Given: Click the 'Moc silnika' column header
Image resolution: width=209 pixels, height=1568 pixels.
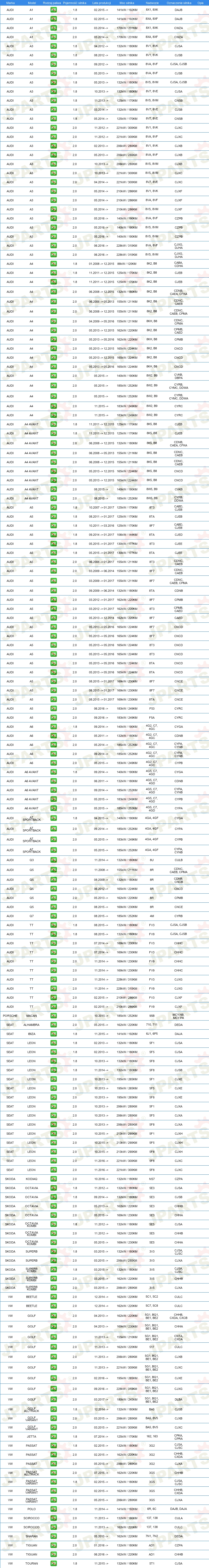Looking at the screenshot, I should pos(127,3).
